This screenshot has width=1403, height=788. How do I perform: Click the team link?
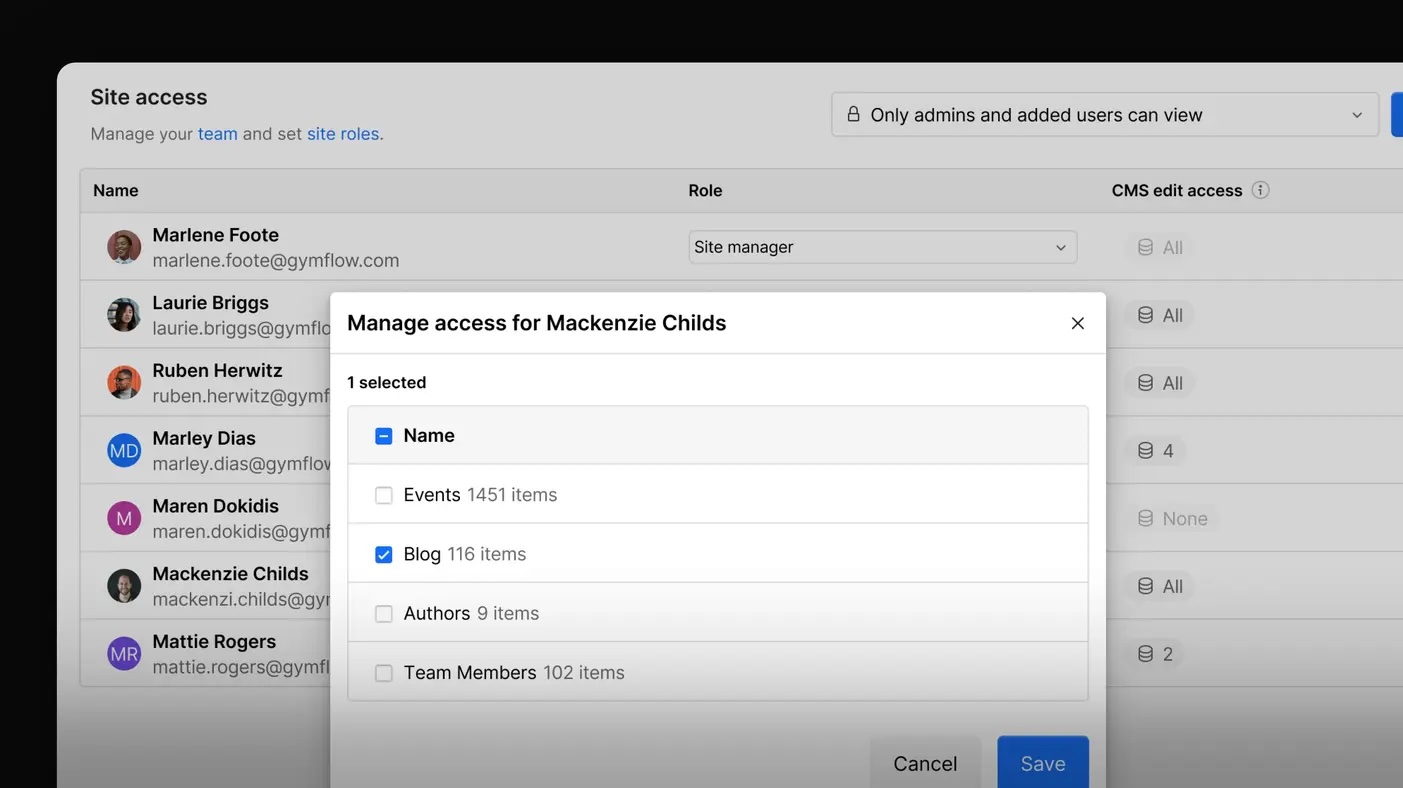pyautogui.click(x=218, y=133)
